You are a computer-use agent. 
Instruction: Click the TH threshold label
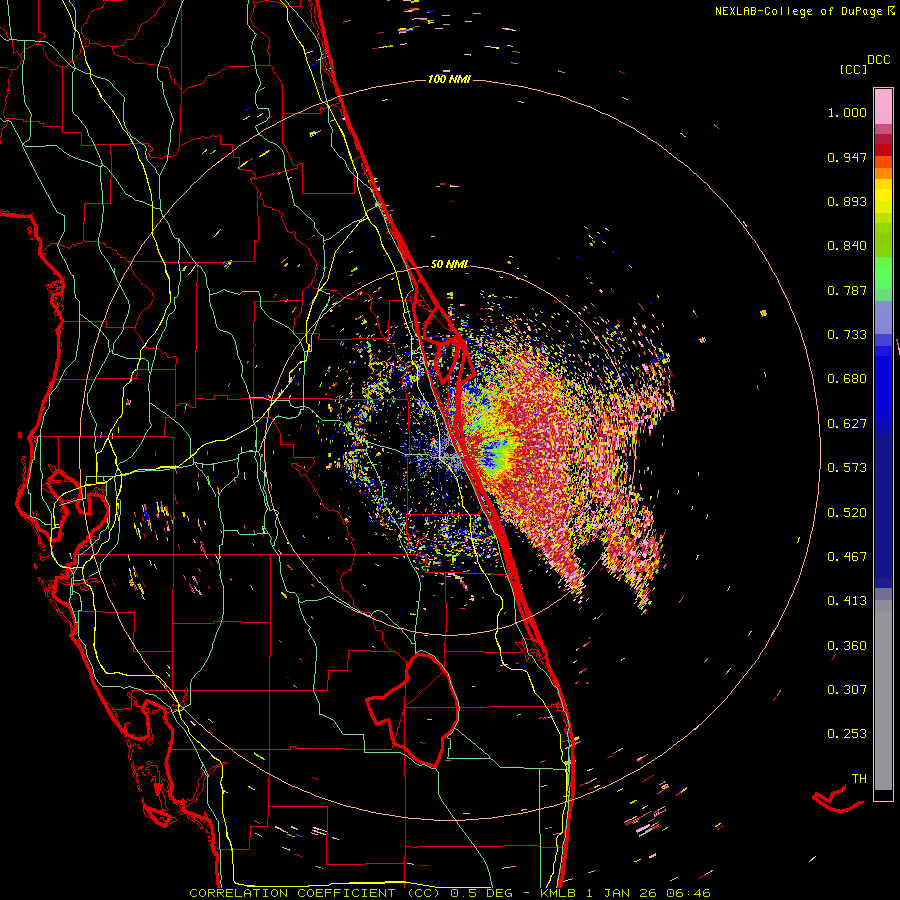coord(859,779)
